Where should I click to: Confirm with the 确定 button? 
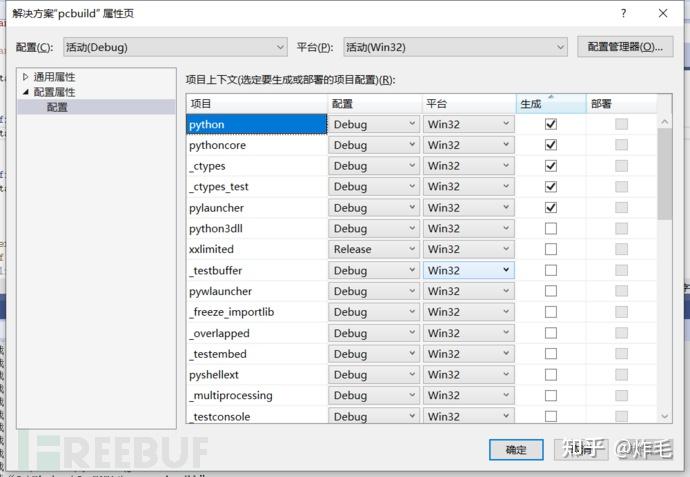click(x=516, y=450)
